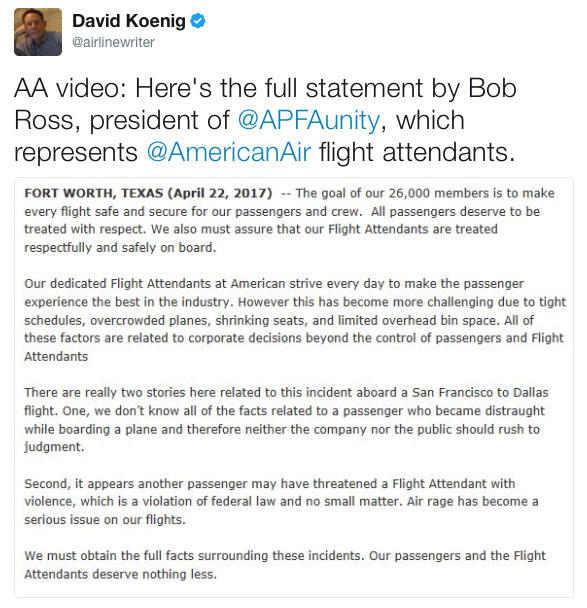
Task: Click the line starting "There are really two stories"
Action: pyautogui.click(x=286, y=392)
